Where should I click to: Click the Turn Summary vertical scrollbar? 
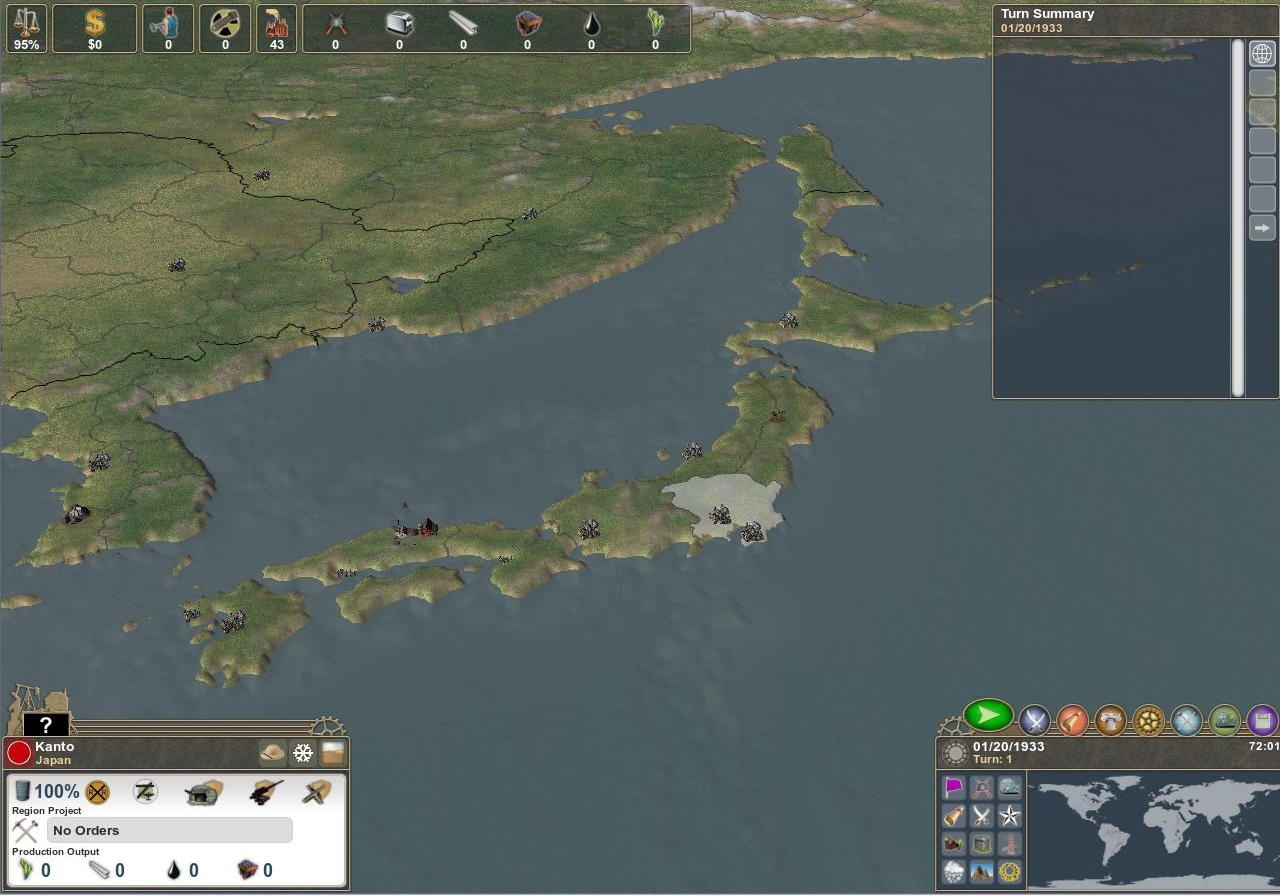[x=1238, y=217]
